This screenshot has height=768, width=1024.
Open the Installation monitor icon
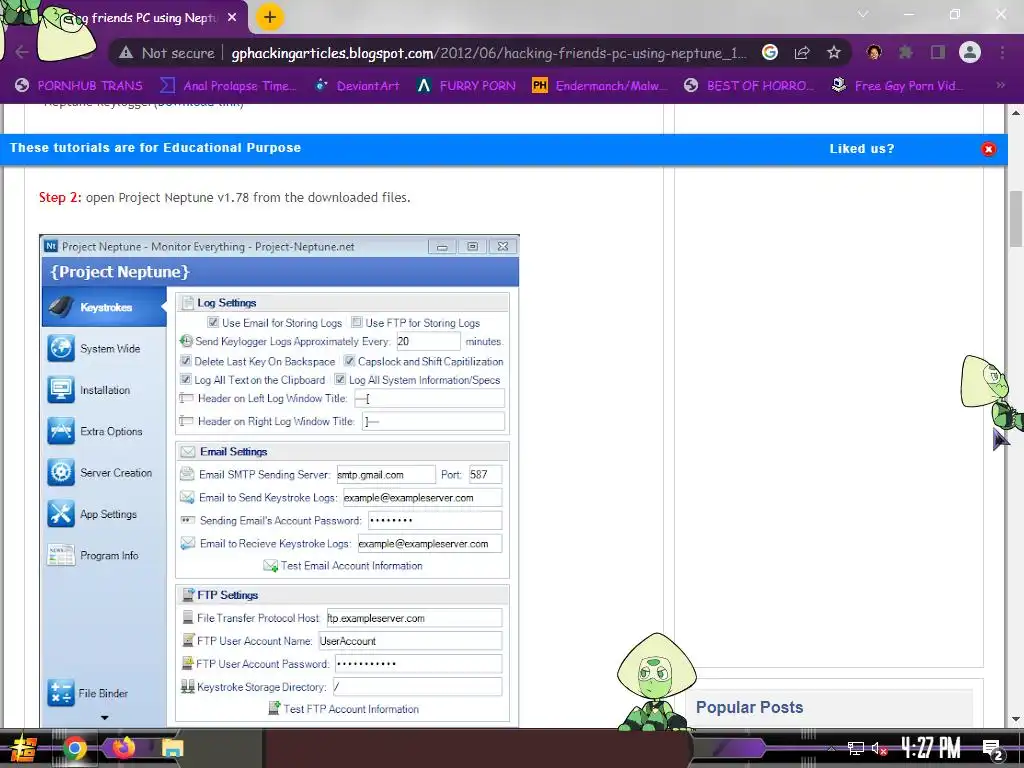(x=61, y=390)
